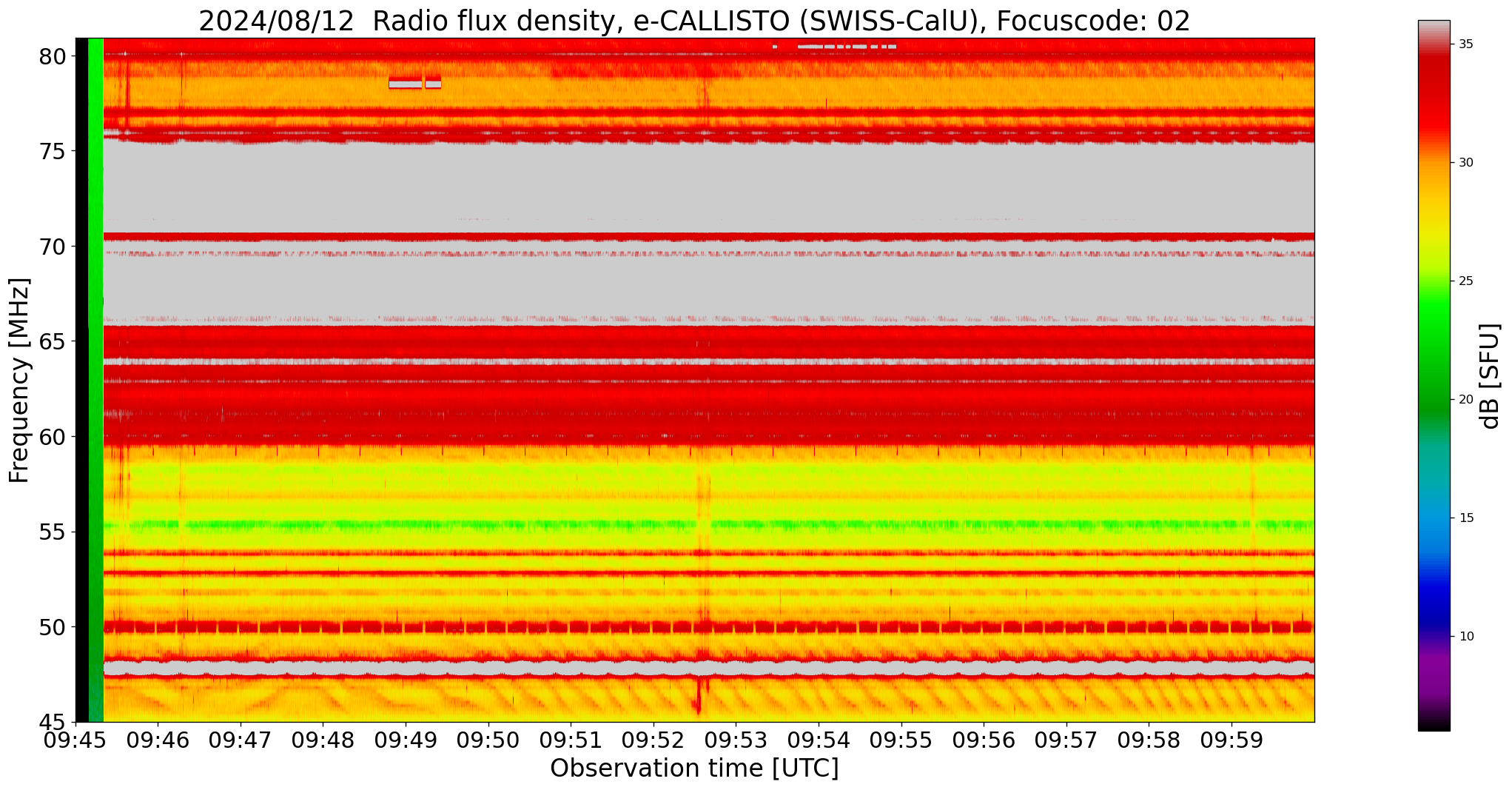The height and width of the screenshot is (790, 1512).
Task: Click the colorbar tick label 15
Action: click(1465, 518)
